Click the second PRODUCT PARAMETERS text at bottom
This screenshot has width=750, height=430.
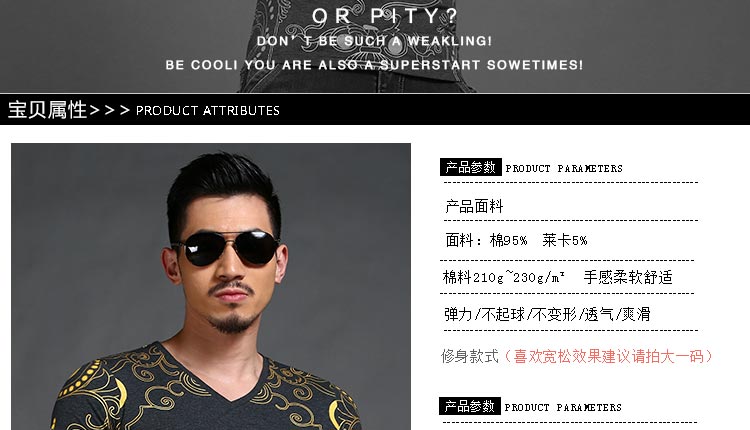click(563, 408)
